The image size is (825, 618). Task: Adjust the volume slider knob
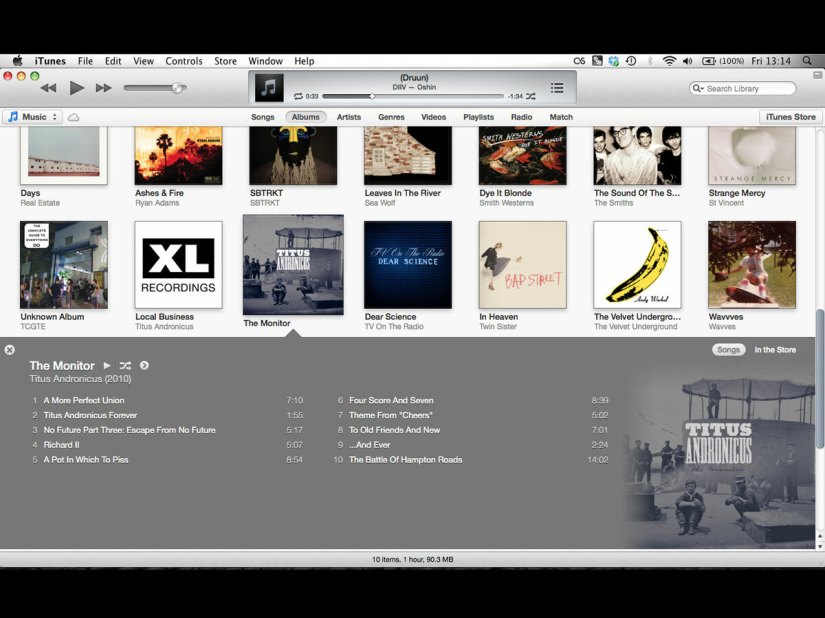tap(178, 88)
